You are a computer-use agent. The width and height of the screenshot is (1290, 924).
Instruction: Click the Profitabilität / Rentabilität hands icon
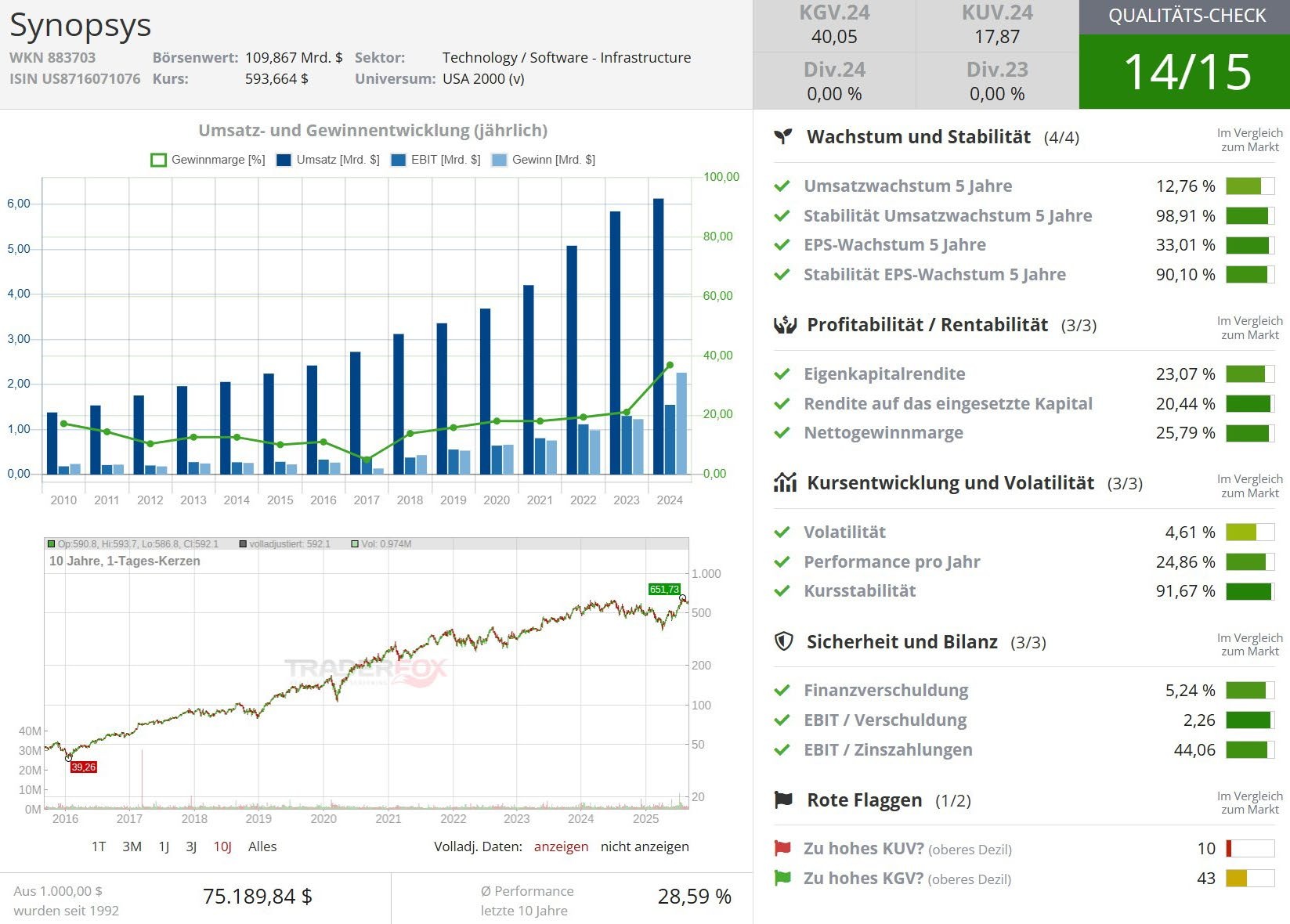[x=785, y=325]
